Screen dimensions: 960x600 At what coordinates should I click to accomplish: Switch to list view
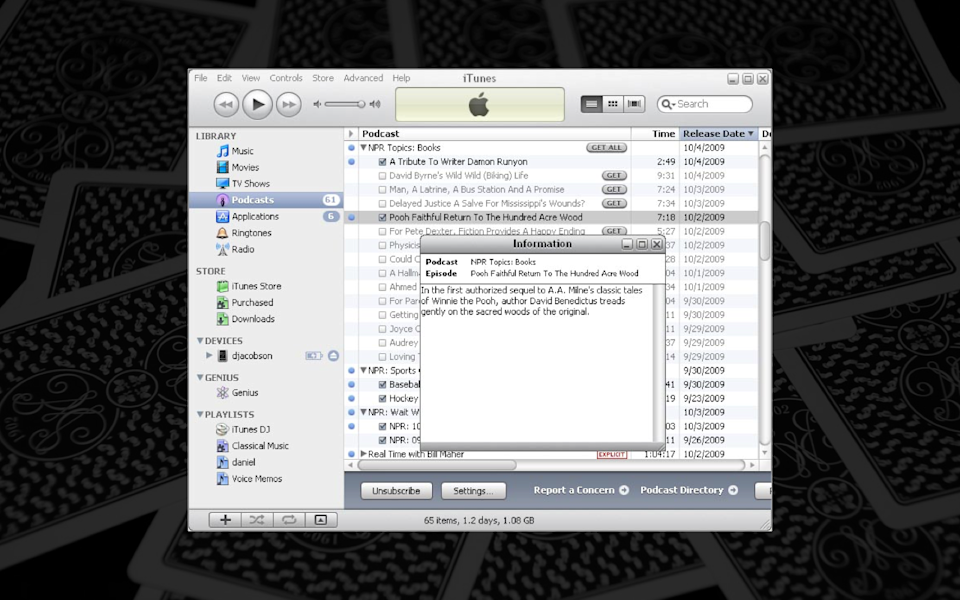[591, 104]
